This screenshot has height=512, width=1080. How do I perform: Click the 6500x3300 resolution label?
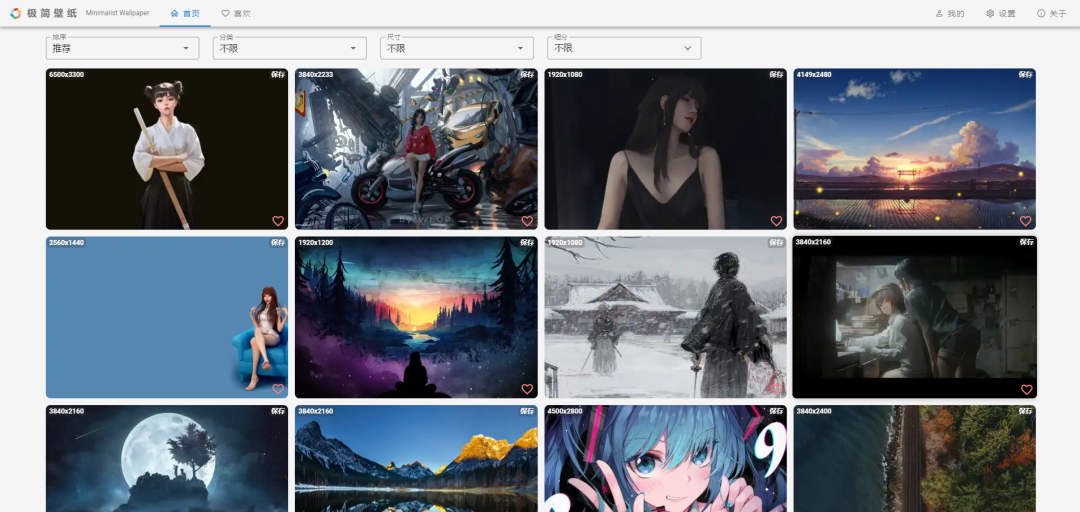66,74
